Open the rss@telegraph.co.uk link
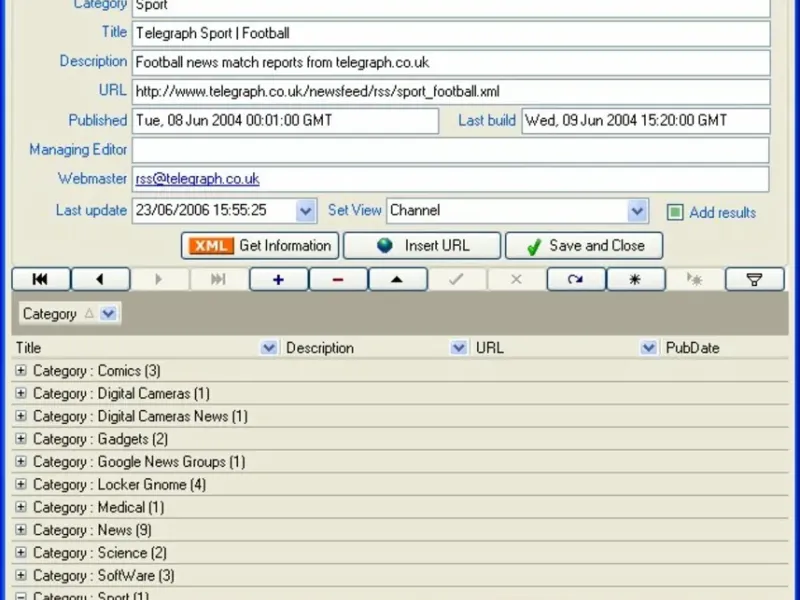The height and width of the screenshot is (600, 800). (197, 179)
